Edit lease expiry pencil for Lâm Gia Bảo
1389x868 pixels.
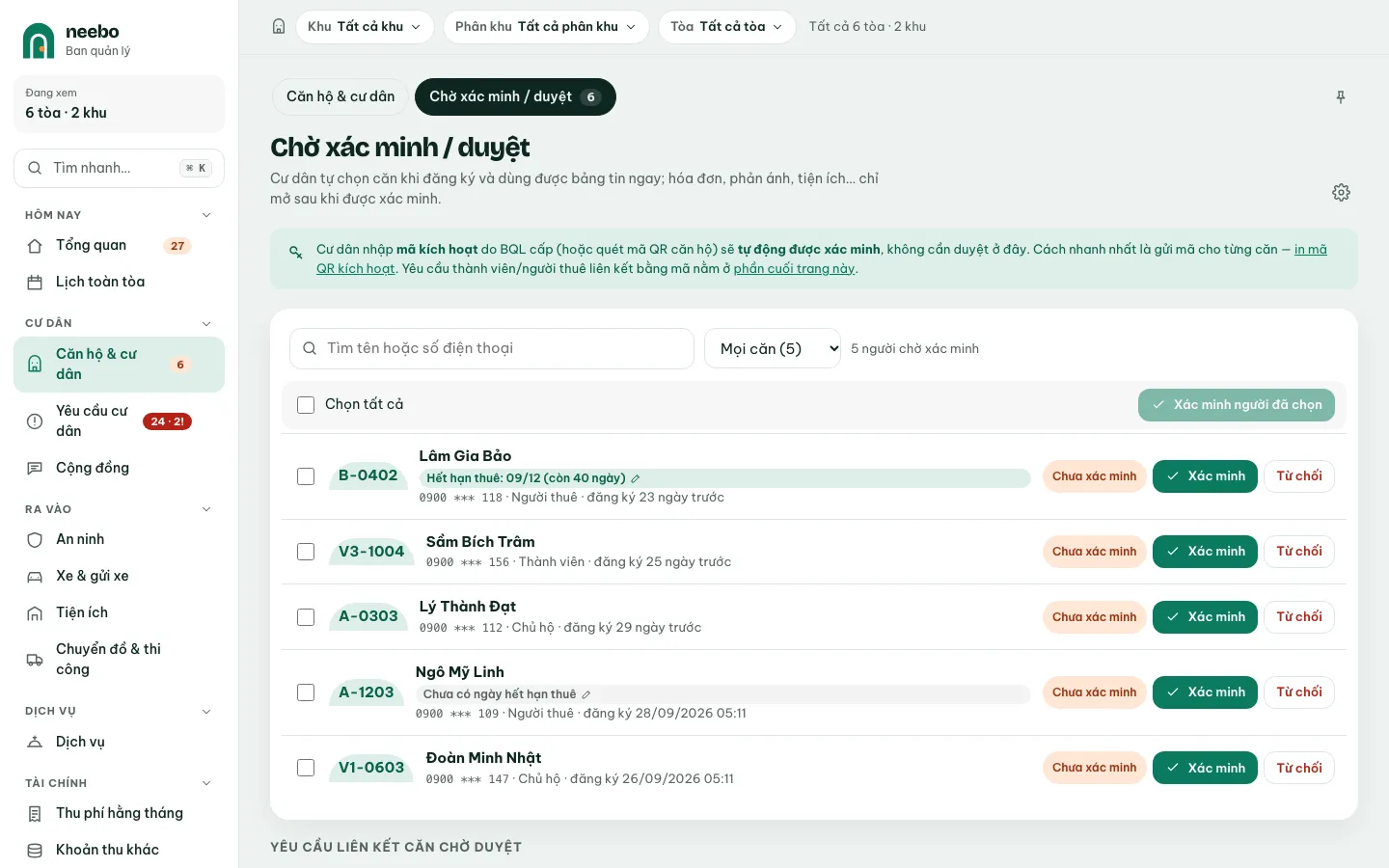pyautogui.click(x=636, y=478)
